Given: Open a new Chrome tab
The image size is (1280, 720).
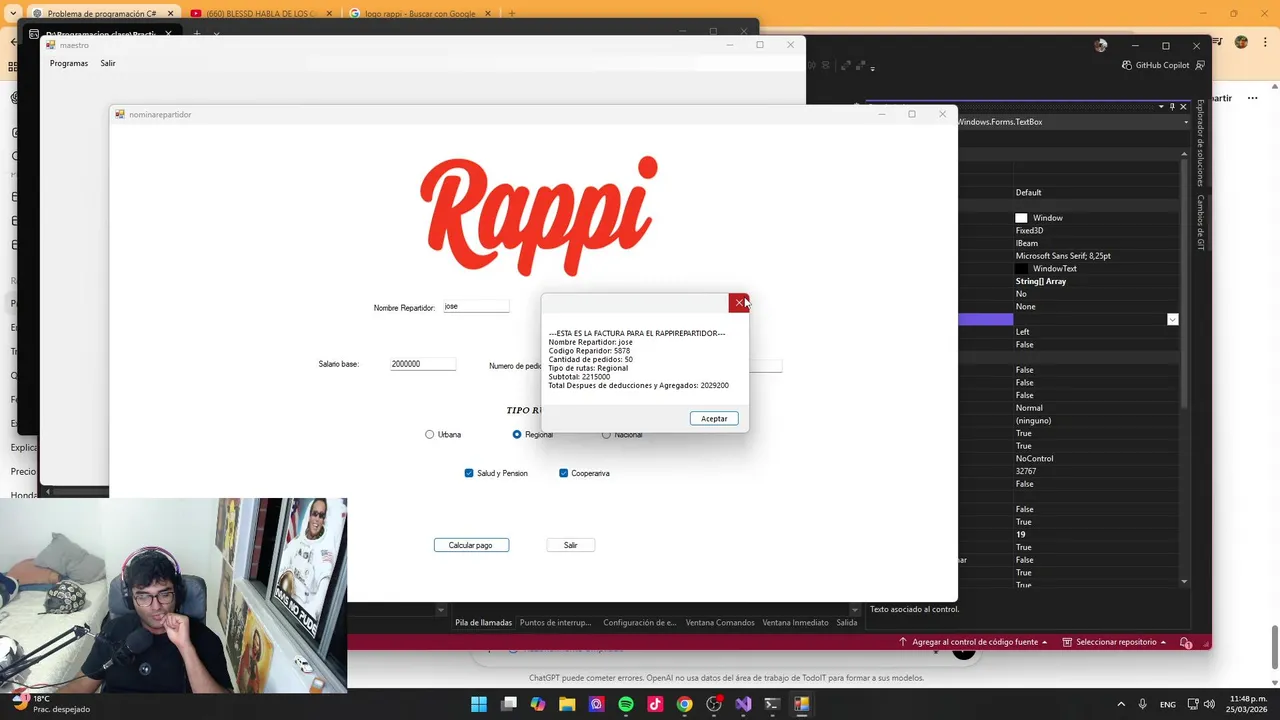Looking at the screenshot, I should 511,14.
